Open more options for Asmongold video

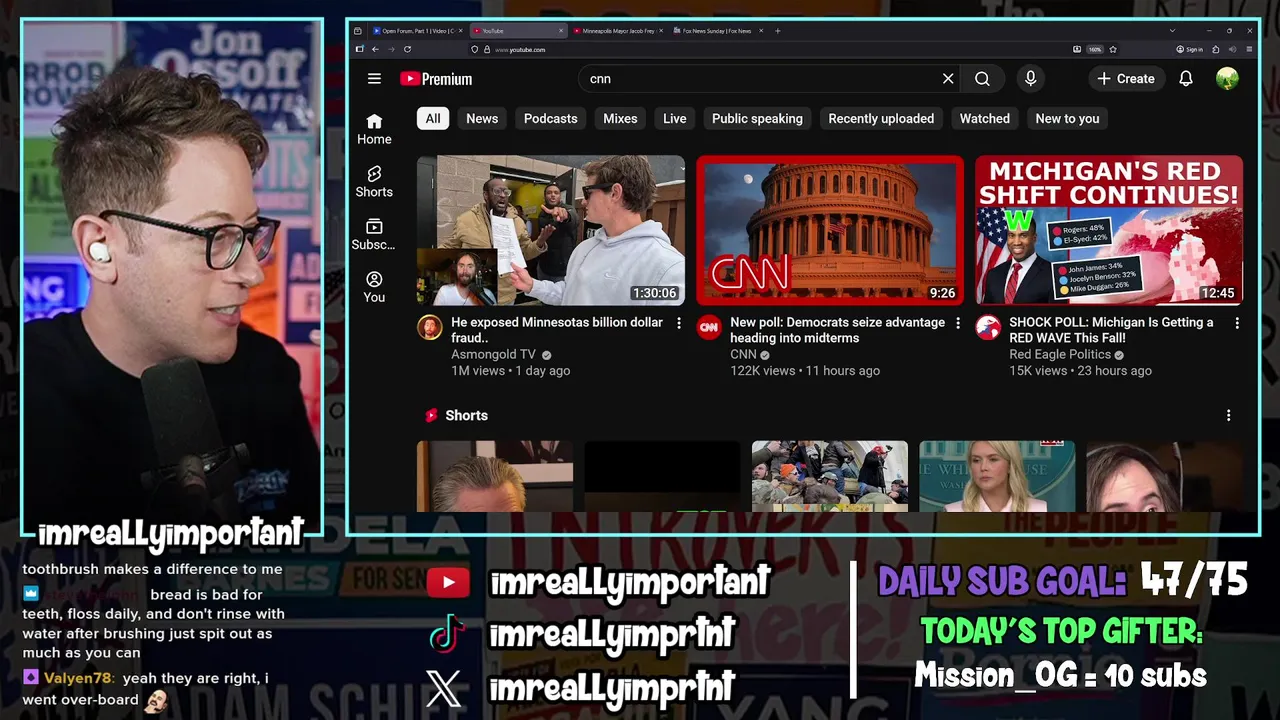pos(679,323)
